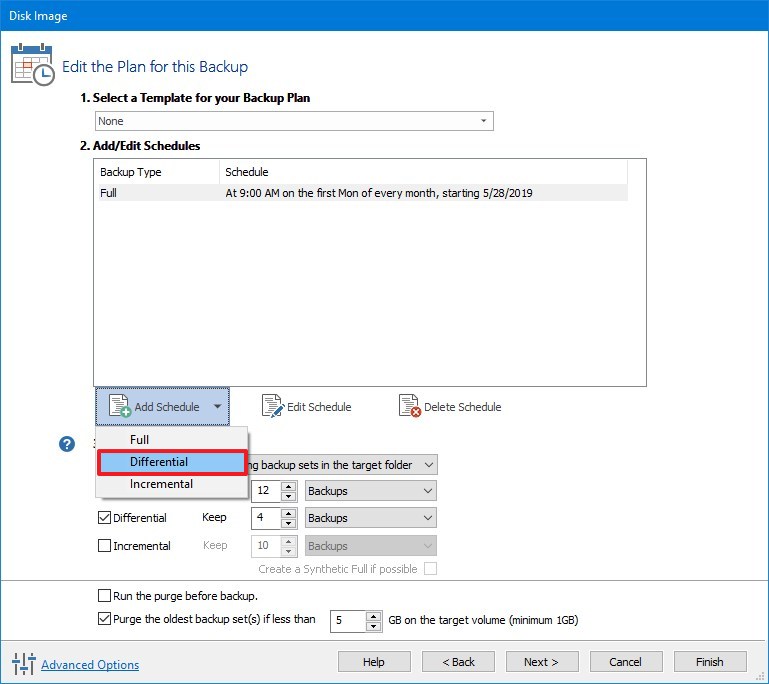
Task: Click the Add Schedule document icon
Action: click(120, 406)
